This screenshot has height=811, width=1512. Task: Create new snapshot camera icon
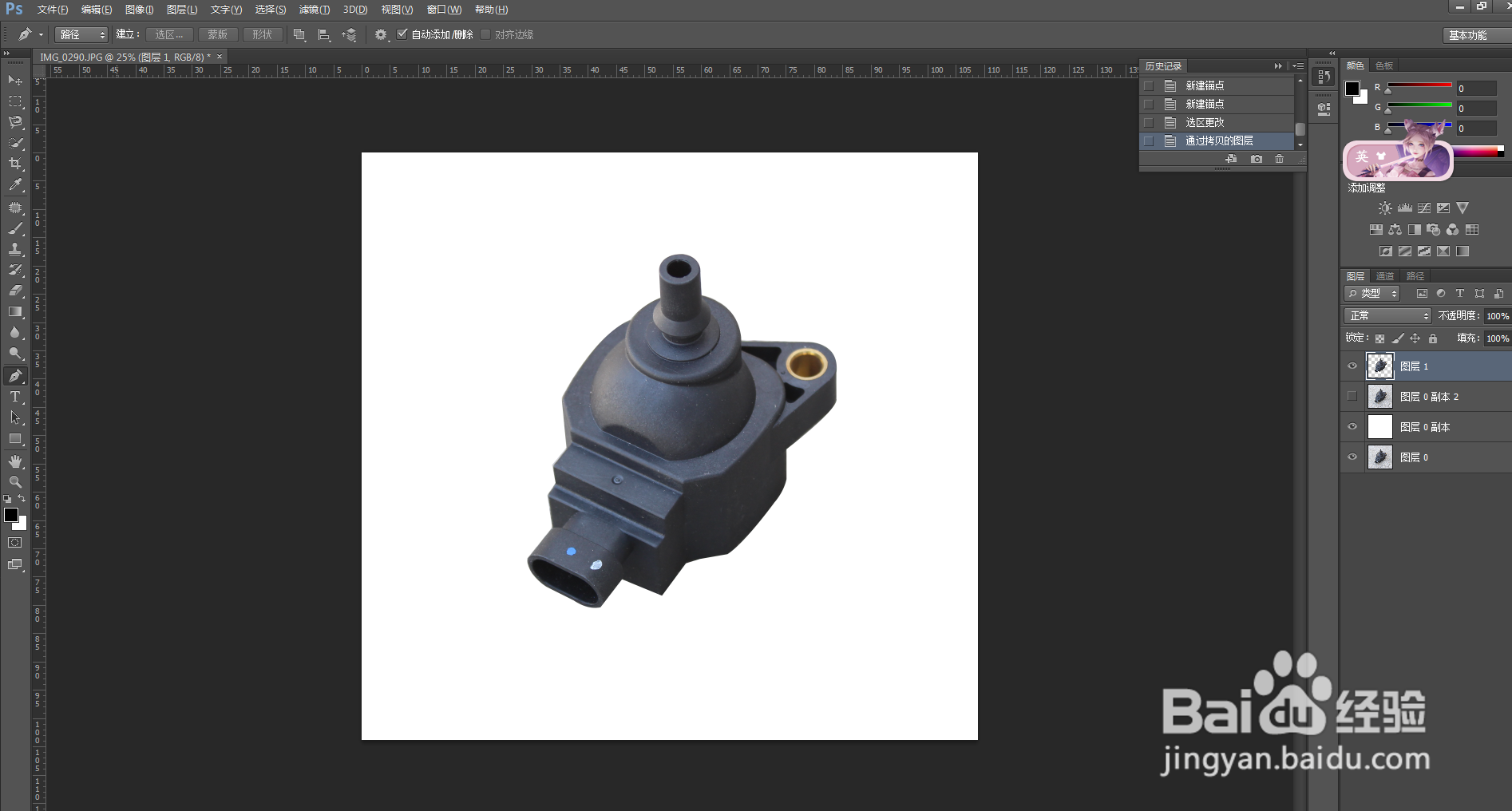pyautogui.click(x=1257, y=159)
